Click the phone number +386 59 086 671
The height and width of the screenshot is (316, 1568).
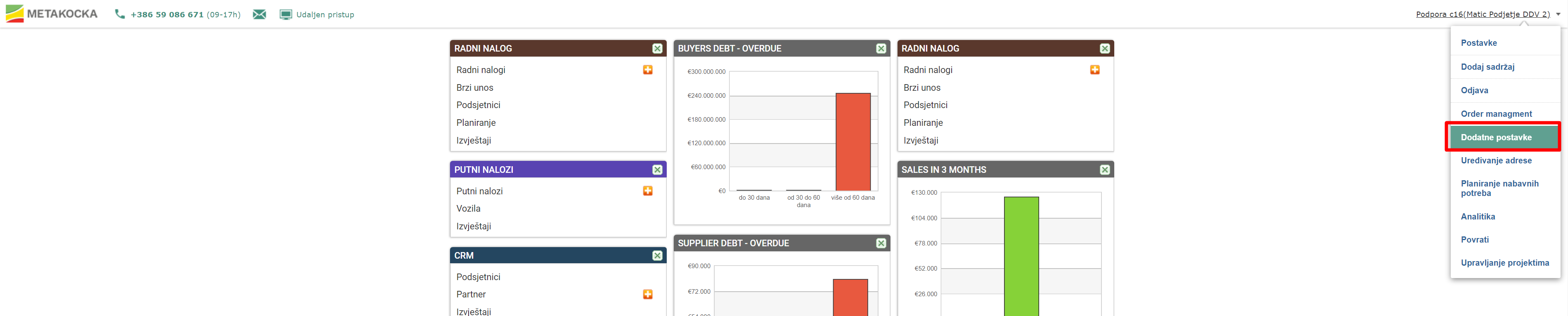coord(167,14)
